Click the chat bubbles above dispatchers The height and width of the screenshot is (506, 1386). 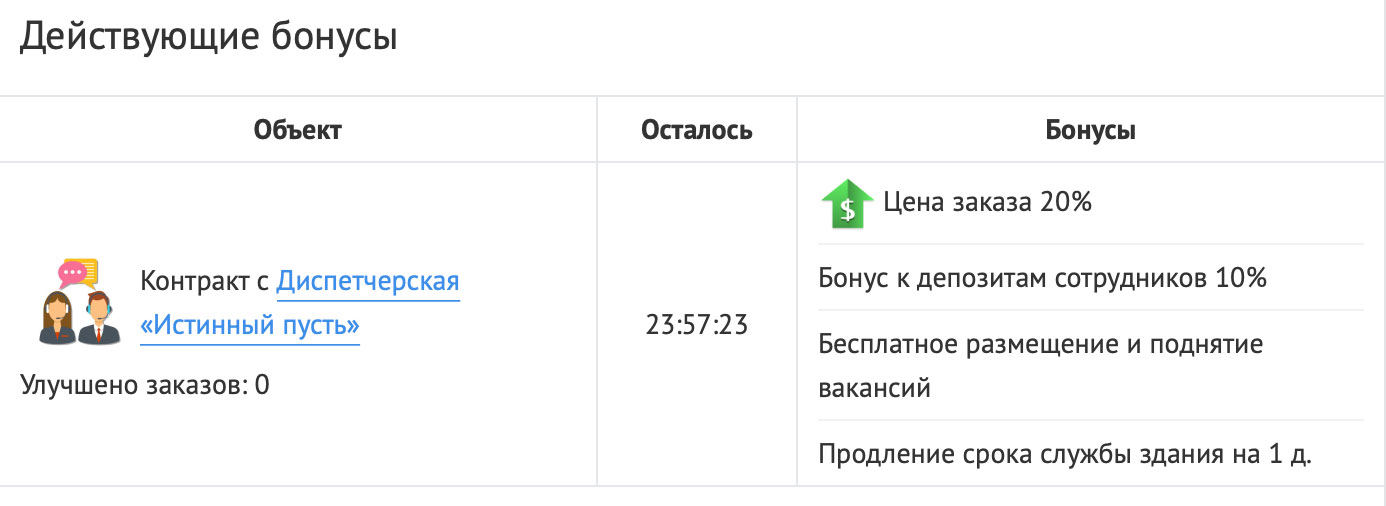pos(78,273)
